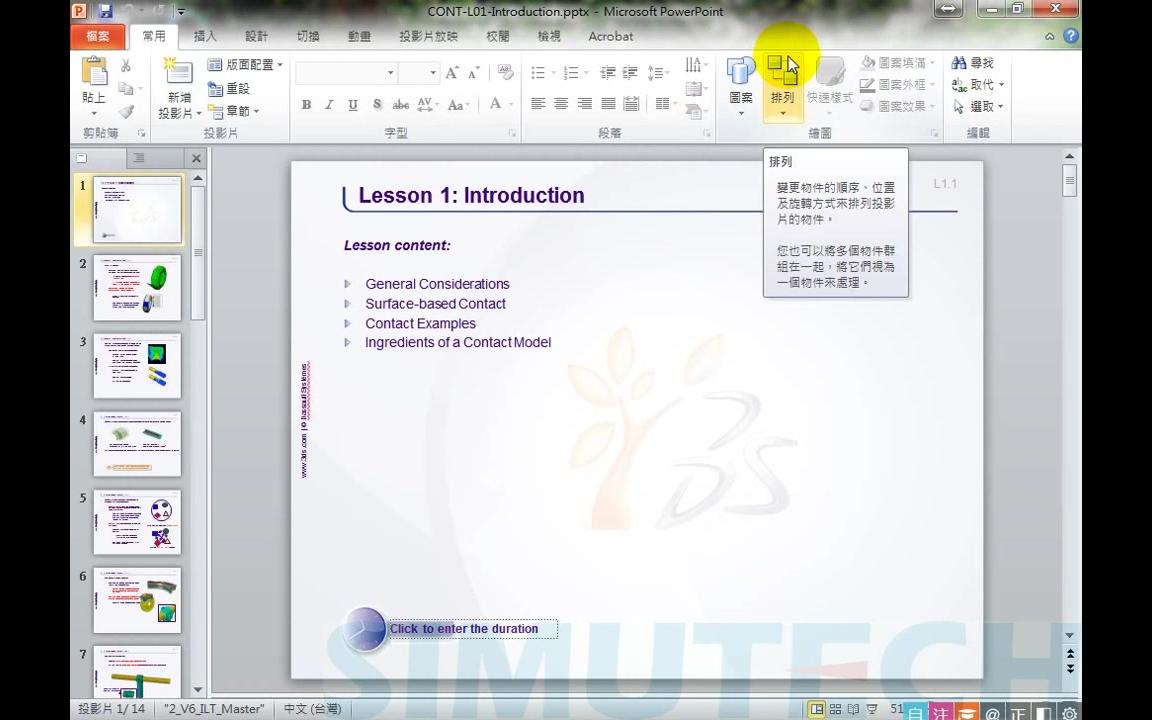Screen dimensions: 1152x720
Task: Switch to the Design (設計) tab
Action: click(256, 36)
